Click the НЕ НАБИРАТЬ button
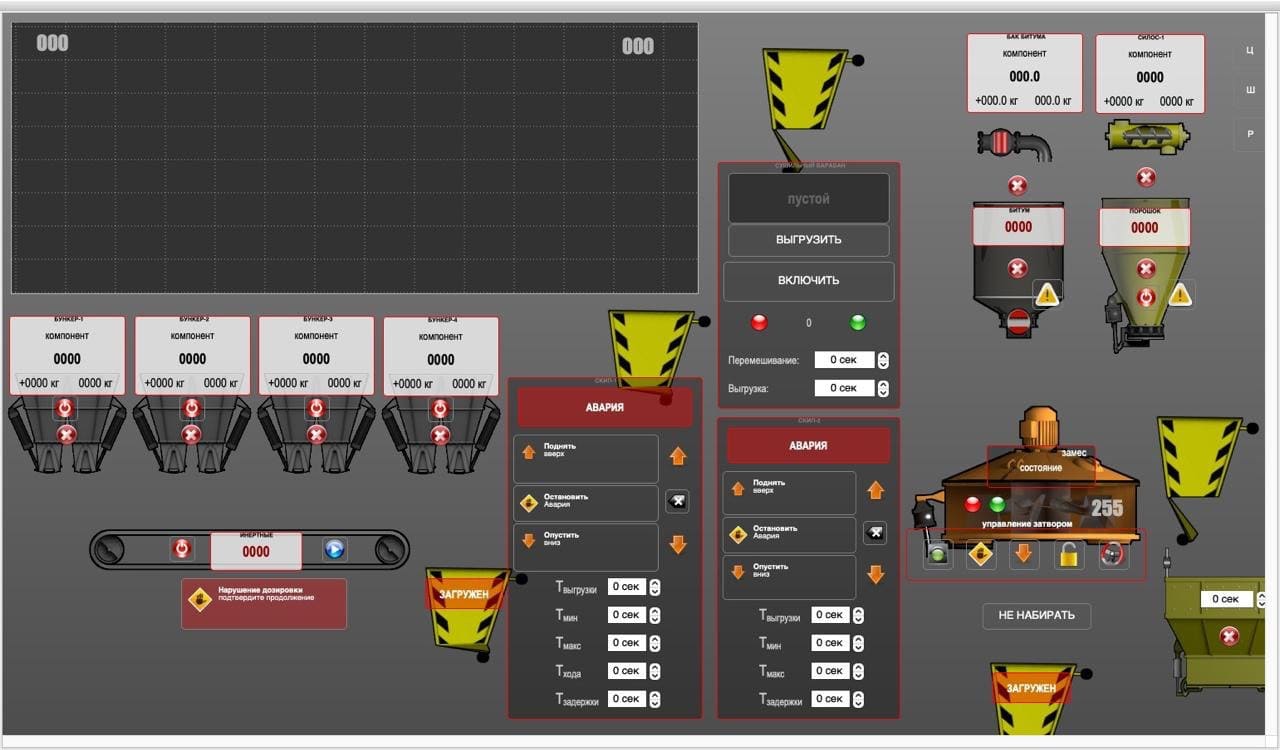1280x750 pixels. pyautogui.click(x=1035, y=616)
